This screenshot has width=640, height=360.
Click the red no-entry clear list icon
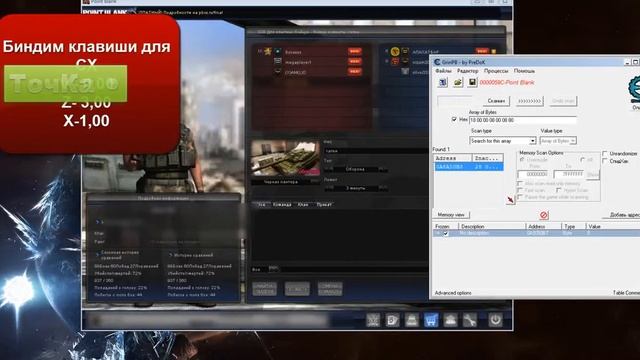(543, 215)
